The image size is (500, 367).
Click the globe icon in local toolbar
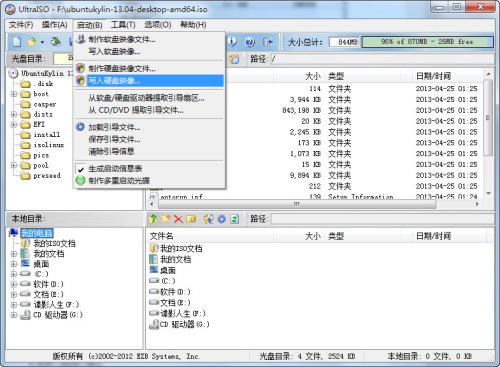click(209, 219)
